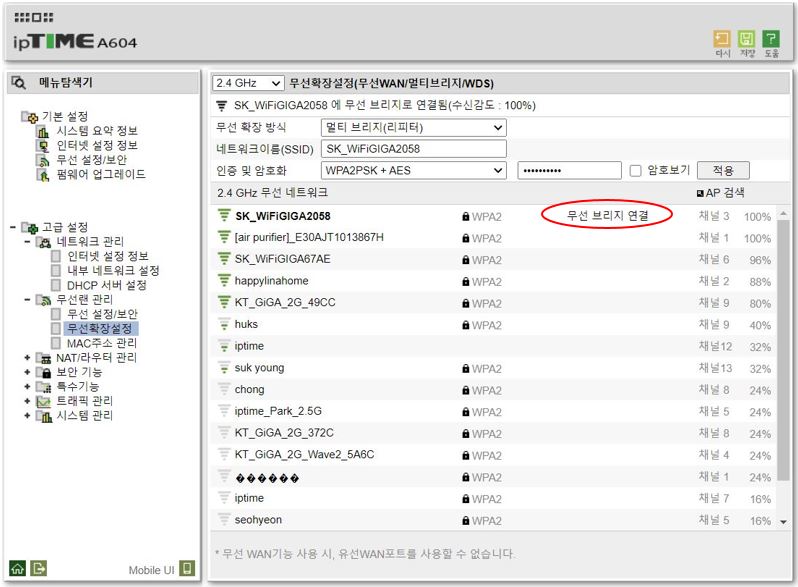This screenshot has width=798, height=587.
Task: Click the 트래픽 관리 chart icon
Action: click(x=44, y=402)
